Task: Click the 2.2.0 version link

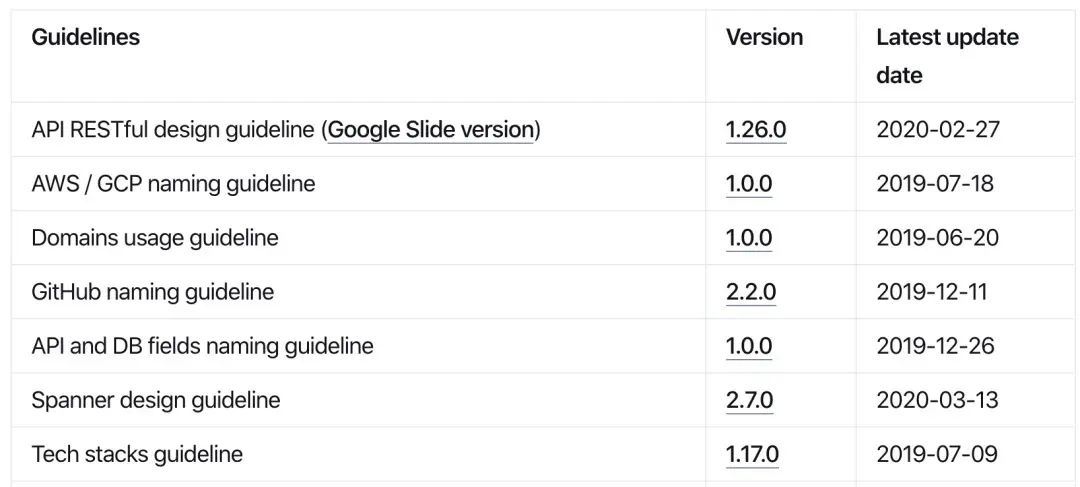Action: click(x=751, y=292)
